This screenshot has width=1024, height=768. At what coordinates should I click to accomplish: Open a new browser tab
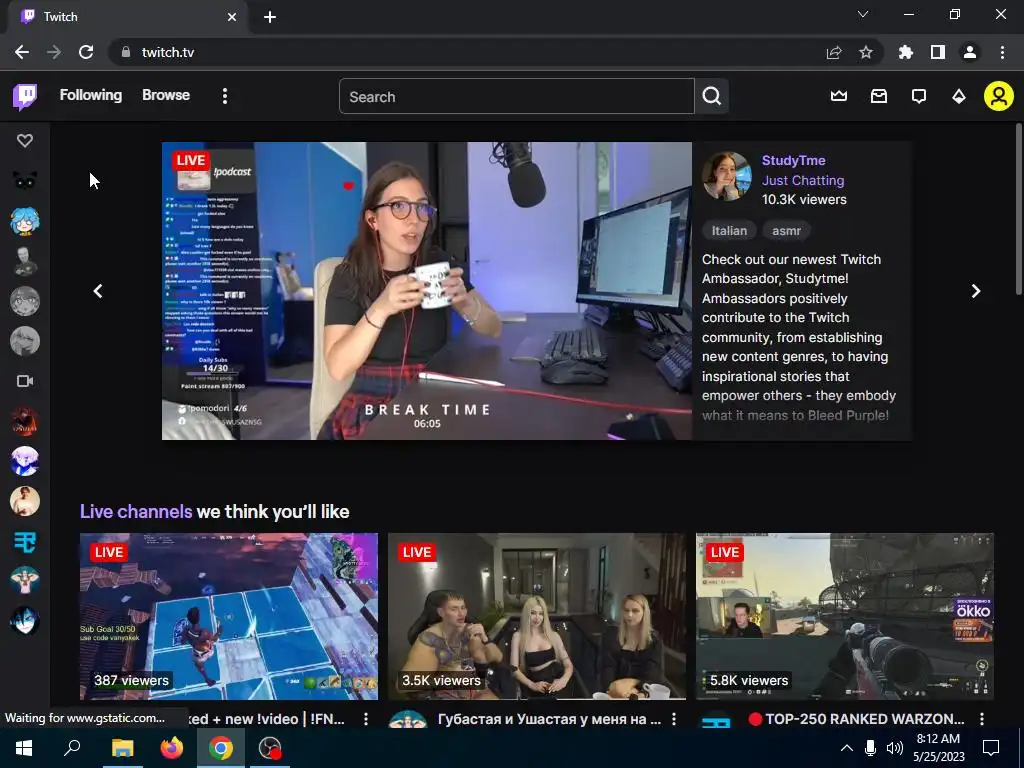pos(270,17)
